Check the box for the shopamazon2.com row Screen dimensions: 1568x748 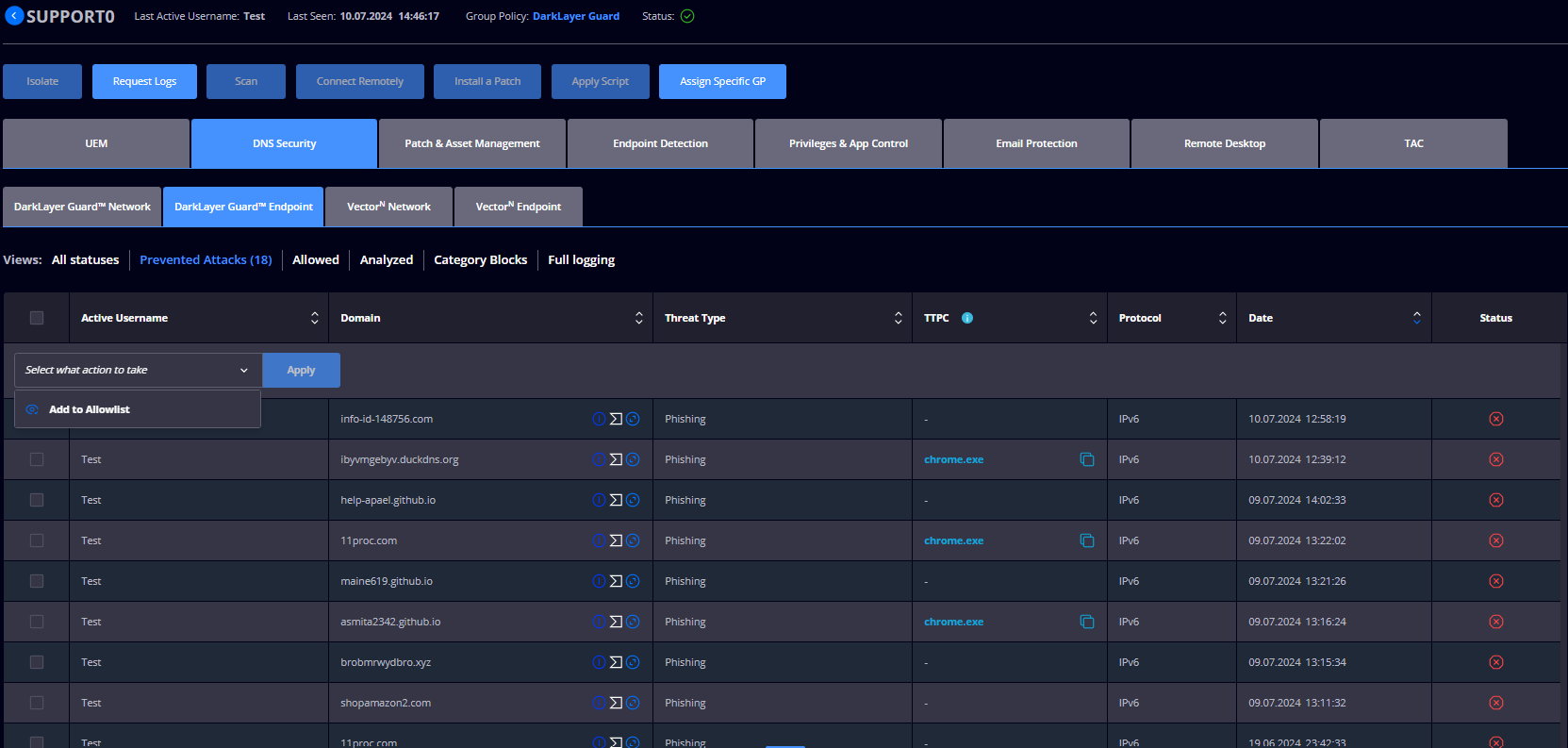point(37,703)
